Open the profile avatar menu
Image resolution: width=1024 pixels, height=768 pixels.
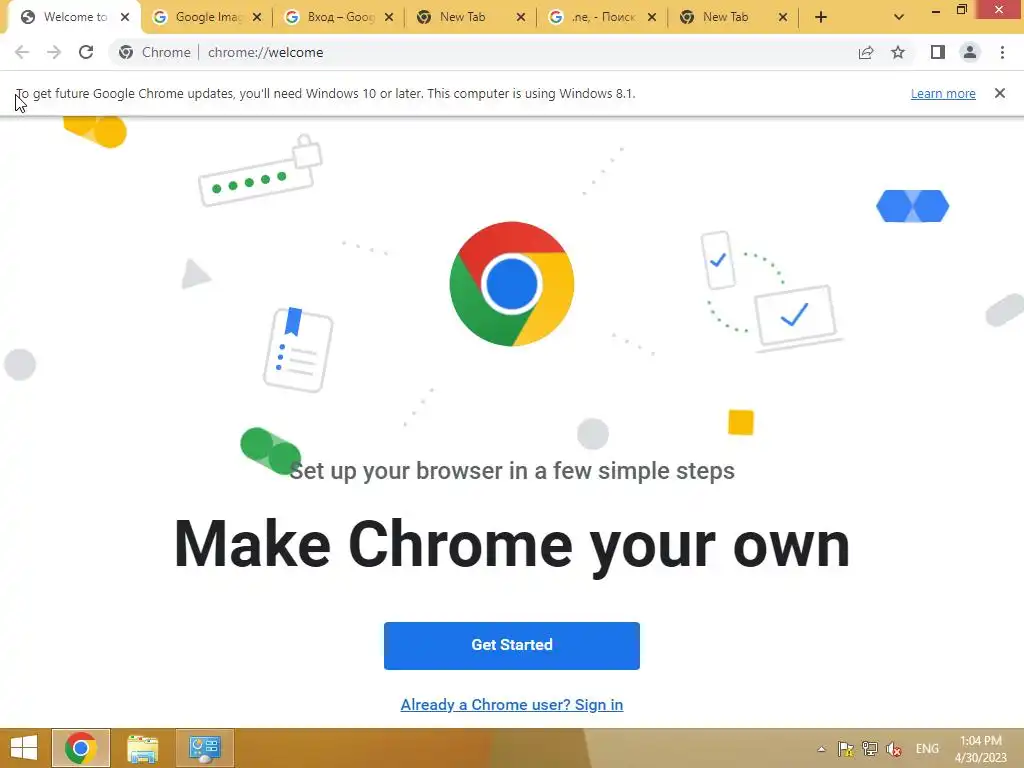point(970,52)
